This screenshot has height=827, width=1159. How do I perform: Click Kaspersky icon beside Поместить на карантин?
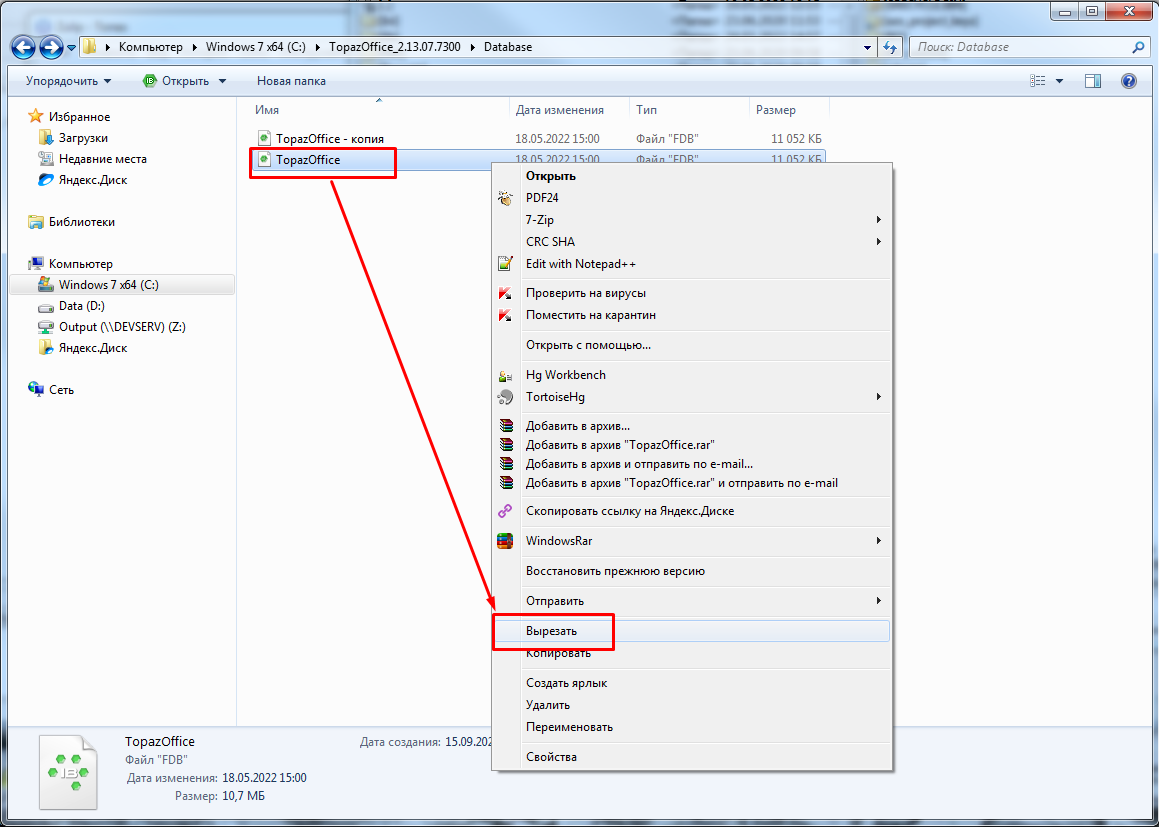tap(506, 316)
